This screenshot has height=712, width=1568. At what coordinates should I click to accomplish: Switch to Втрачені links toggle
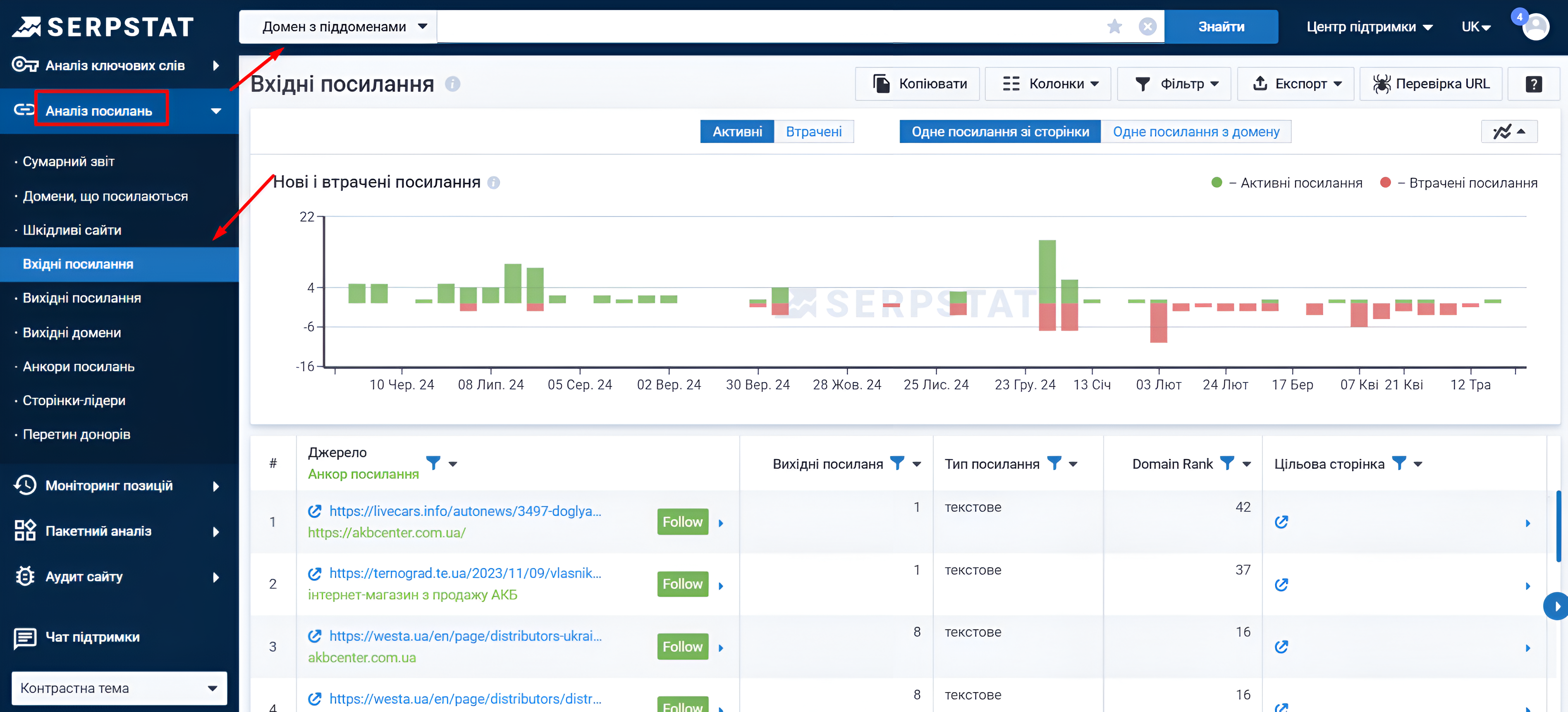pos(813,131)
